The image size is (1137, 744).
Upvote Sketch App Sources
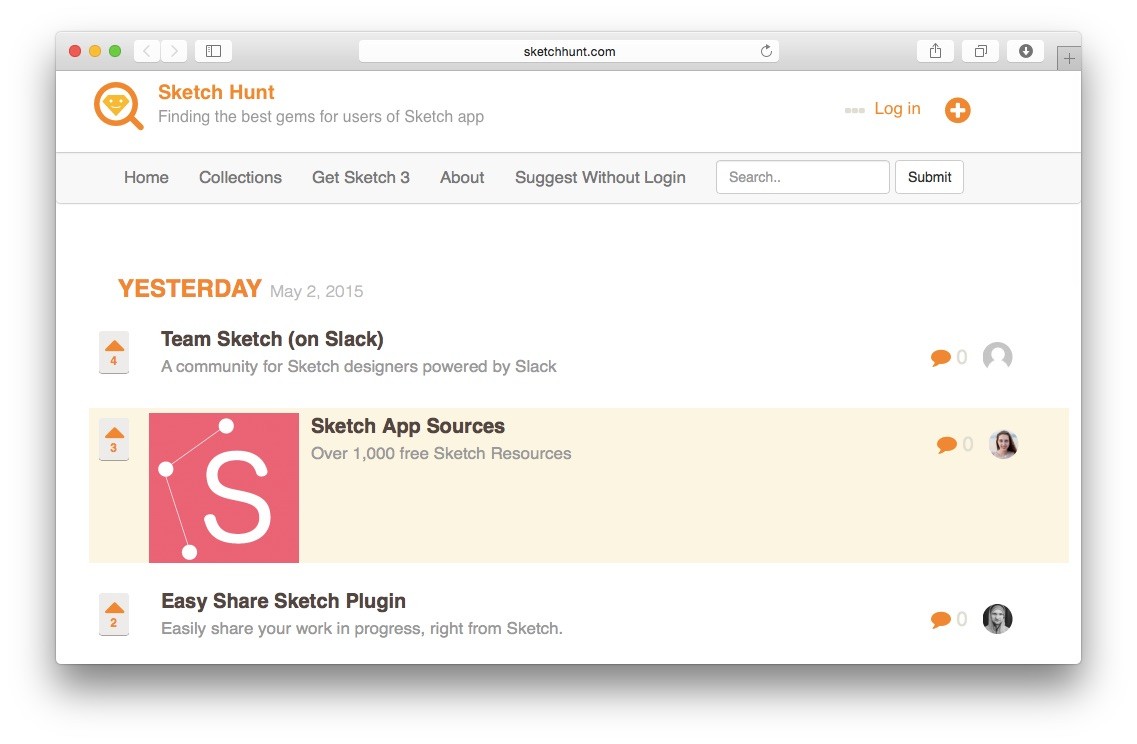click(x=114, y=439)
